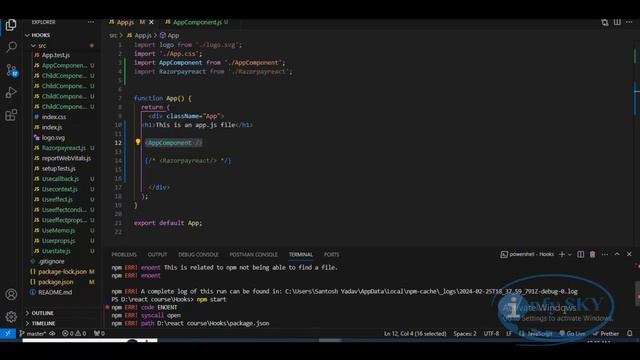
Task: Click line 12 number in gutter
Action: [118, 142]
